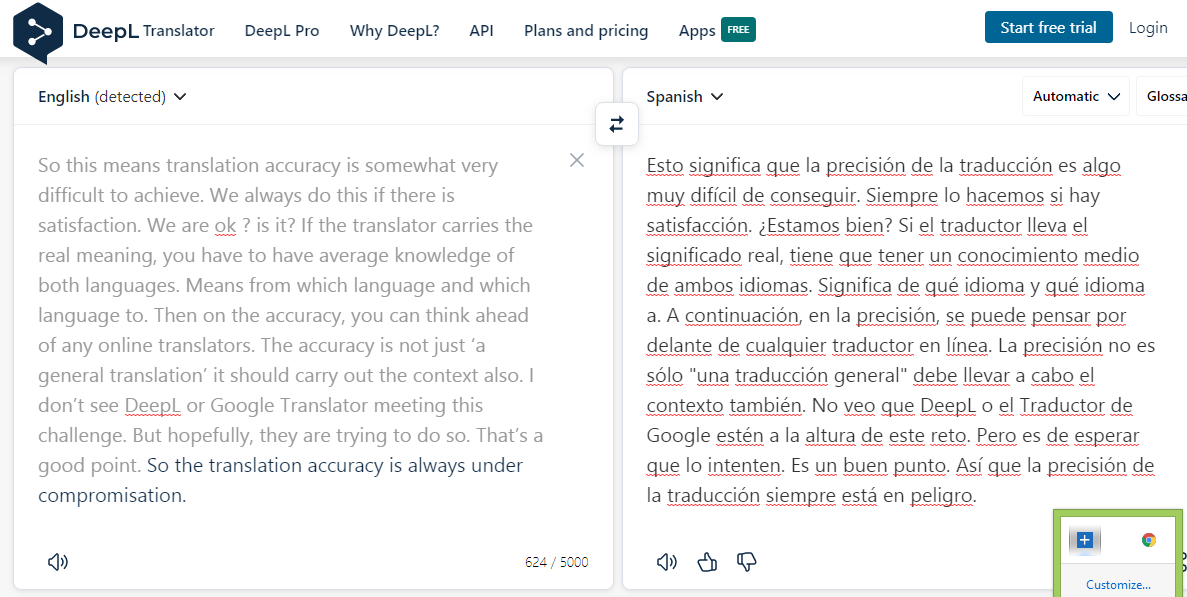The height and width of the screenshot is (597, 1187).
Task: Click the DeepL logo icon
Action: (x=38, y=33)
